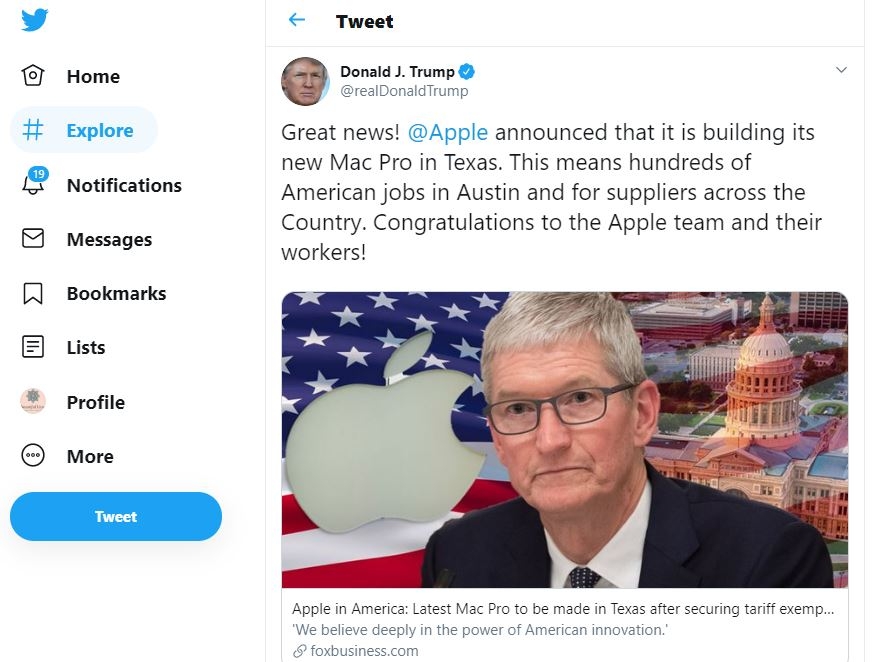Screen dimensions: 886x662
Task: Click the Messages envelope icon
Action: click(x=33, y=238)
